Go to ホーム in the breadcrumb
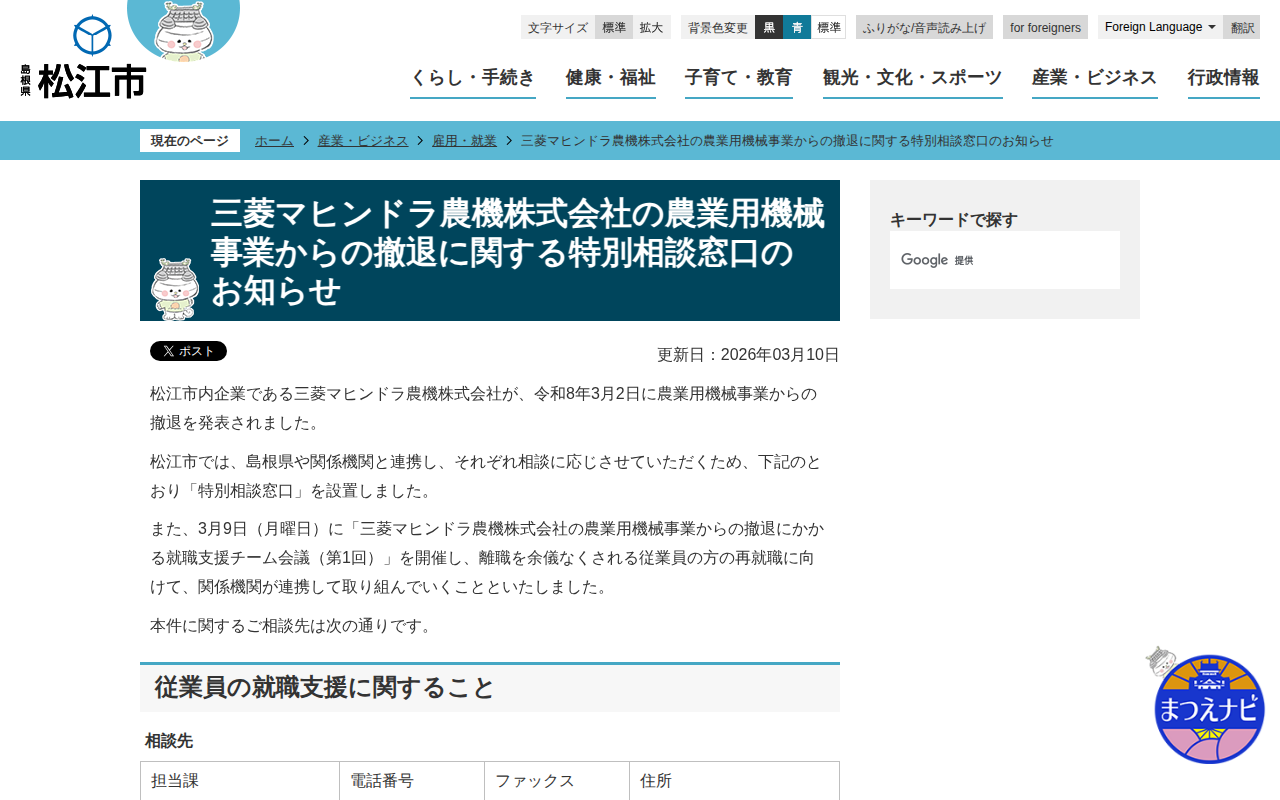This screenshot has width=1280, height=800. (x=274, y=141)
